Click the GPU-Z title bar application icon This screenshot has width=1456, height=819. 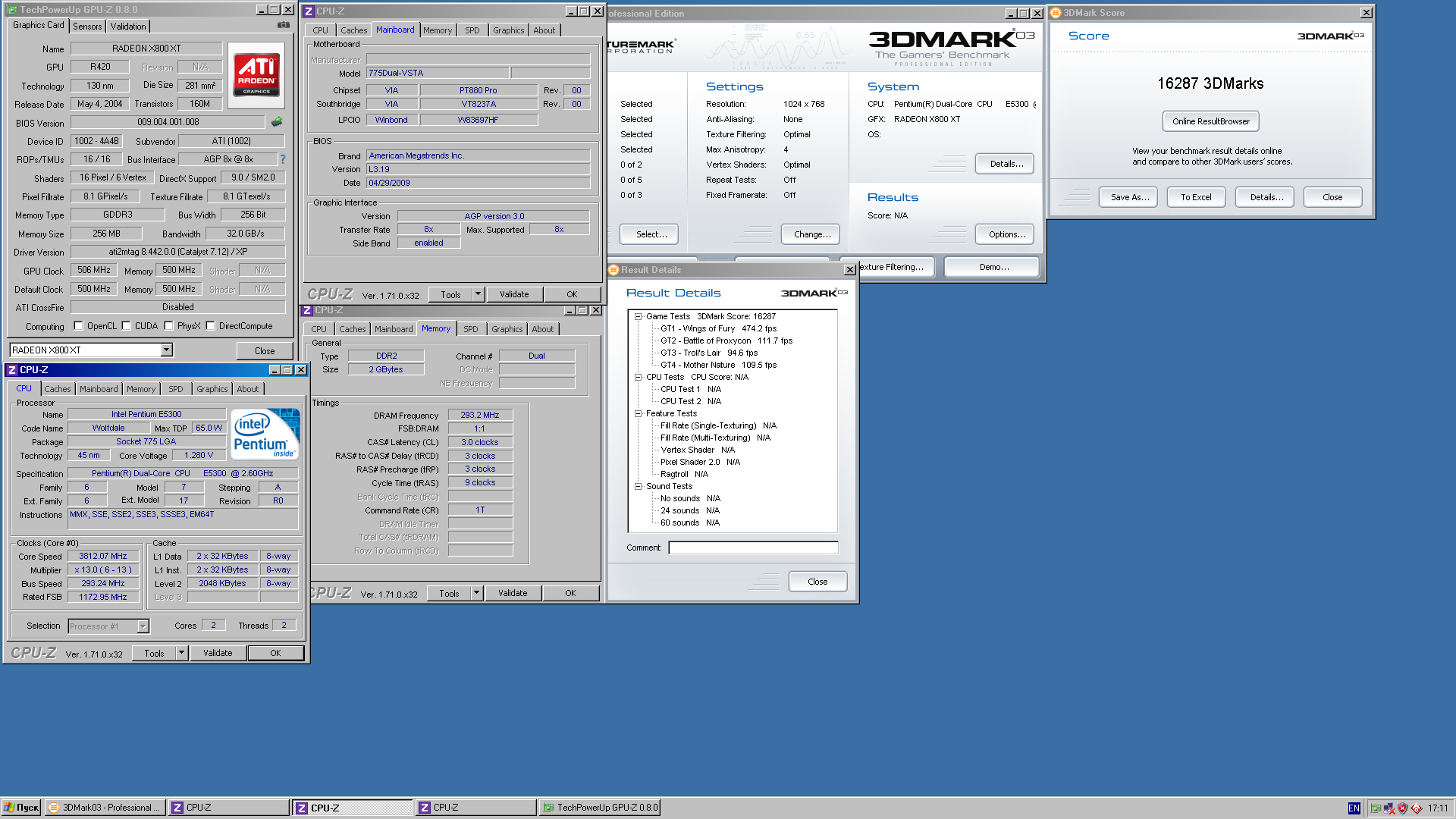tap(13, 10)
